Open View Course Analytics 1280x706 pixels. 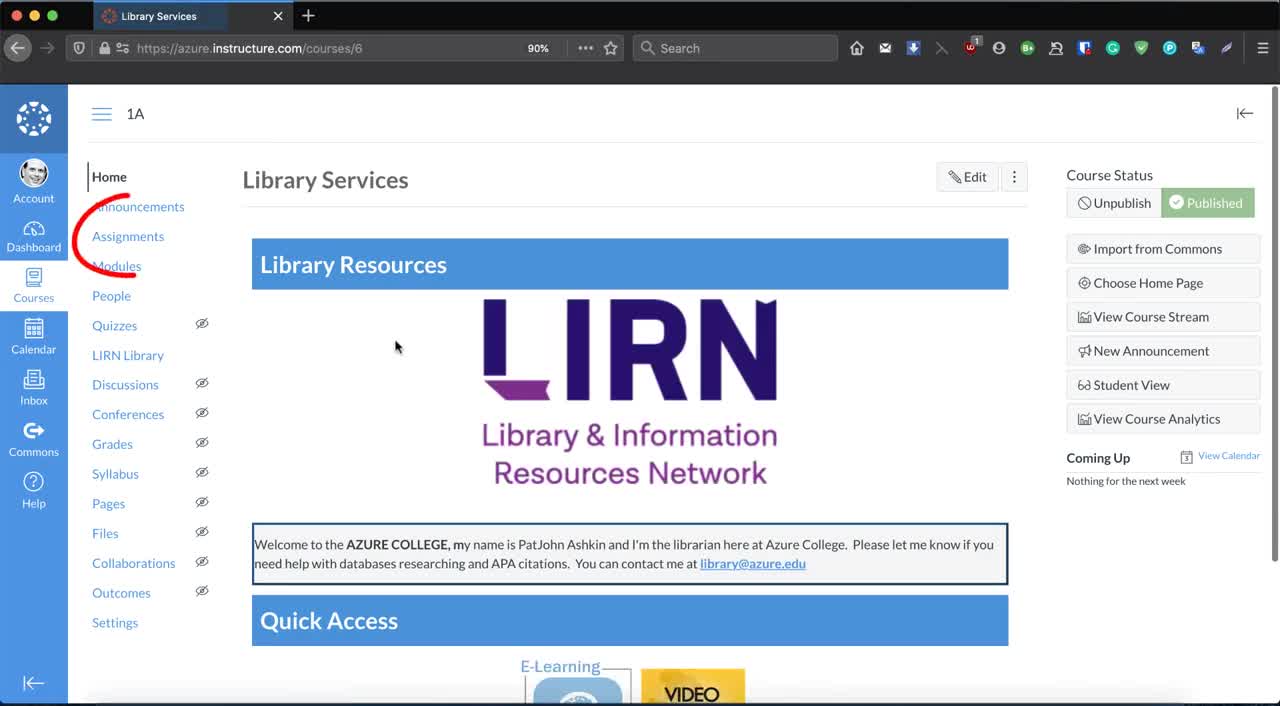pos(1163,419)
